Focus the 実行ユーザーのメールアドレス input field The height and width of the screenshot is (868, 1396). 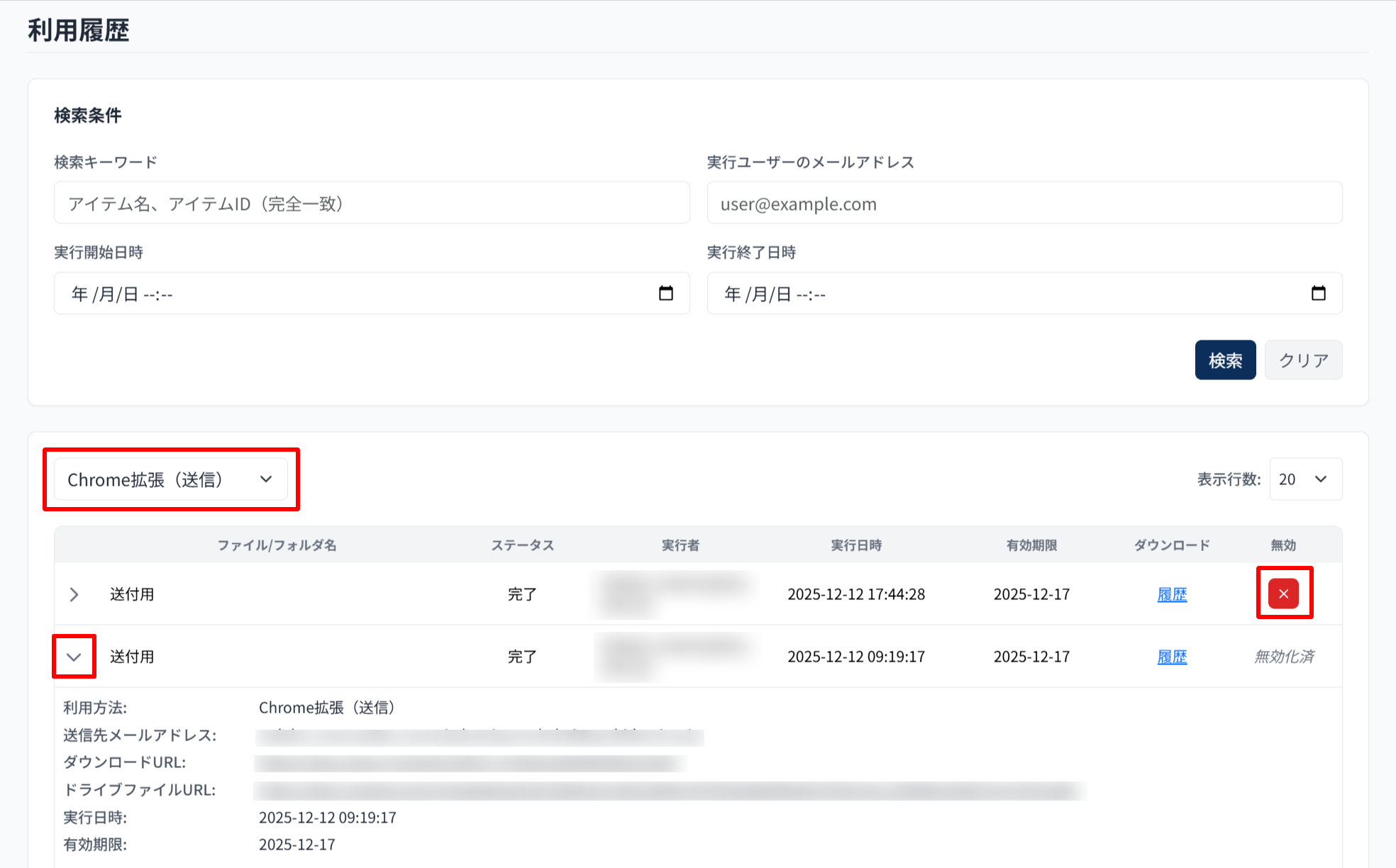tap(1024, 204)
